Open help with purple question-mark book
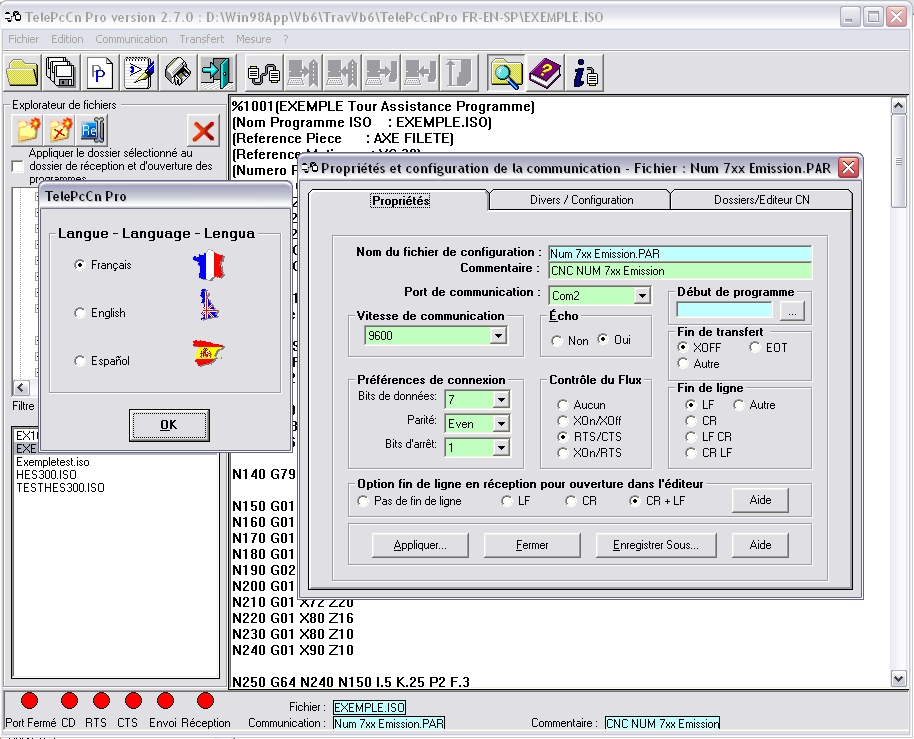914x739 pixels. point(544,73)
